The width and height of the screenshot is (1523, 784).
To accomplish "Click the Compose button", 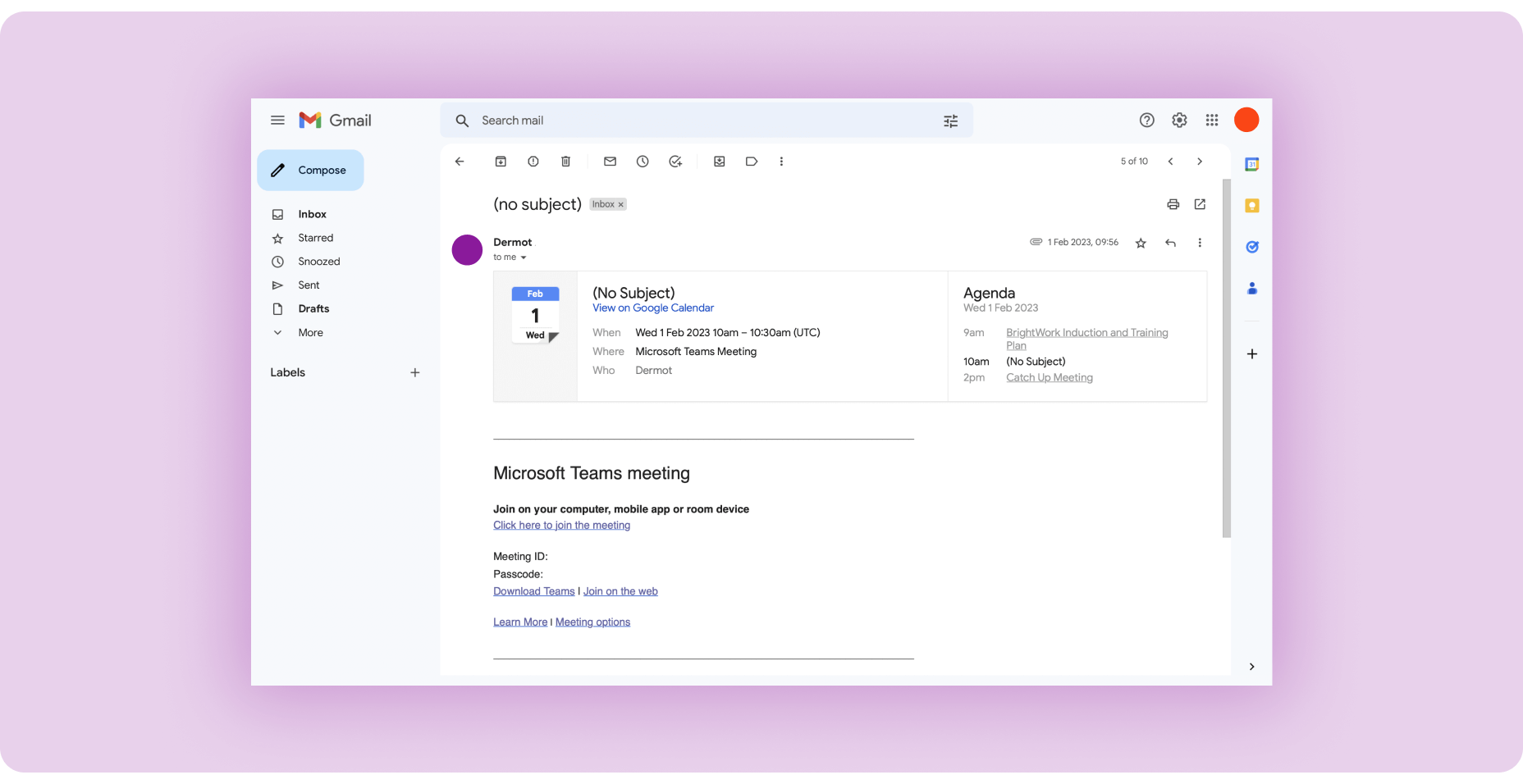I will pos(310,170).
